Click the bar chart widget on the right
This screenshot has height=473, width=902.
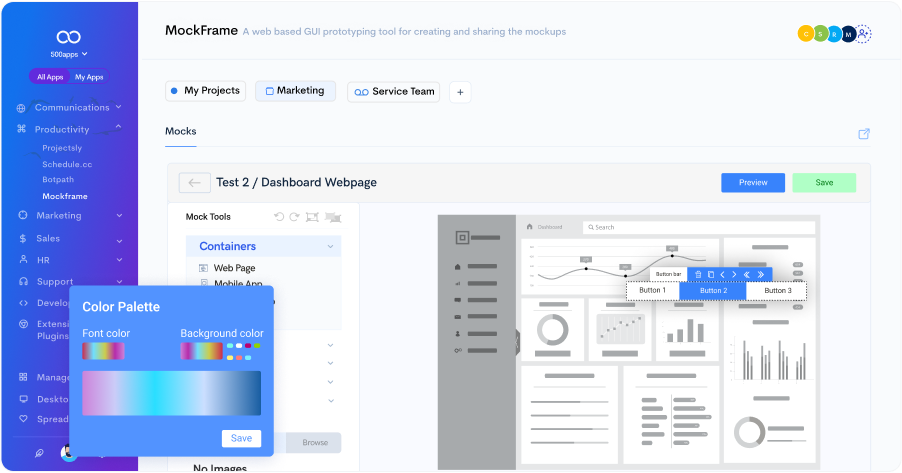(770, 360)
